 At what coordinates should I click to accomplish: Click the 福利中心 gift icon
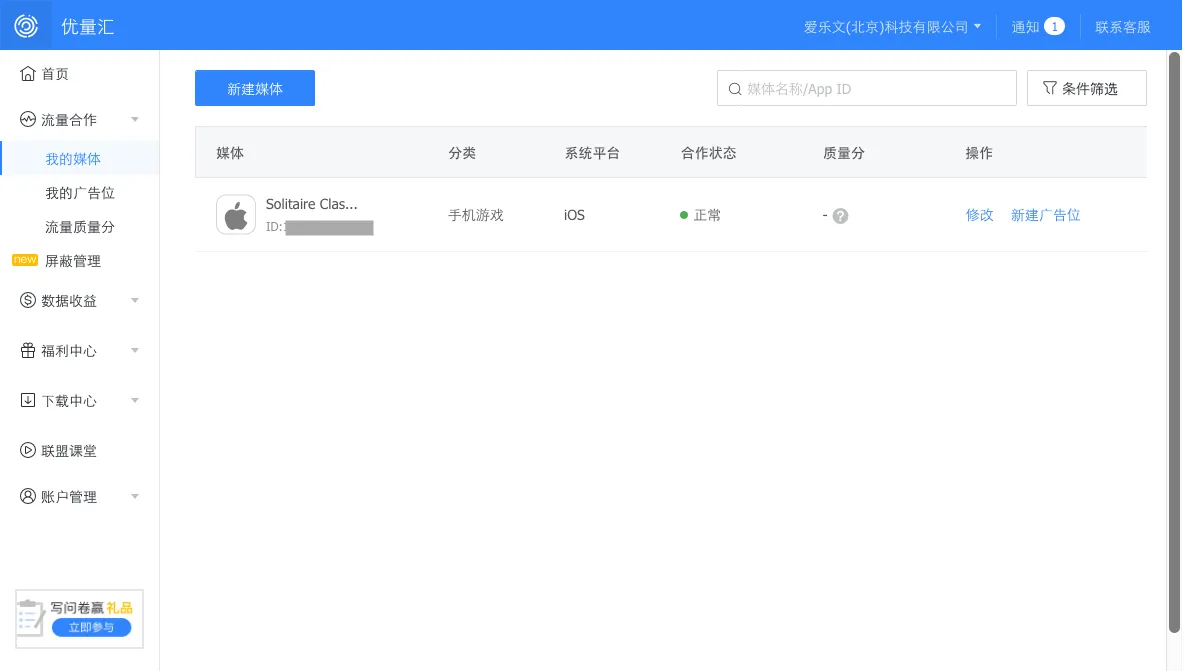click(27, 350)
